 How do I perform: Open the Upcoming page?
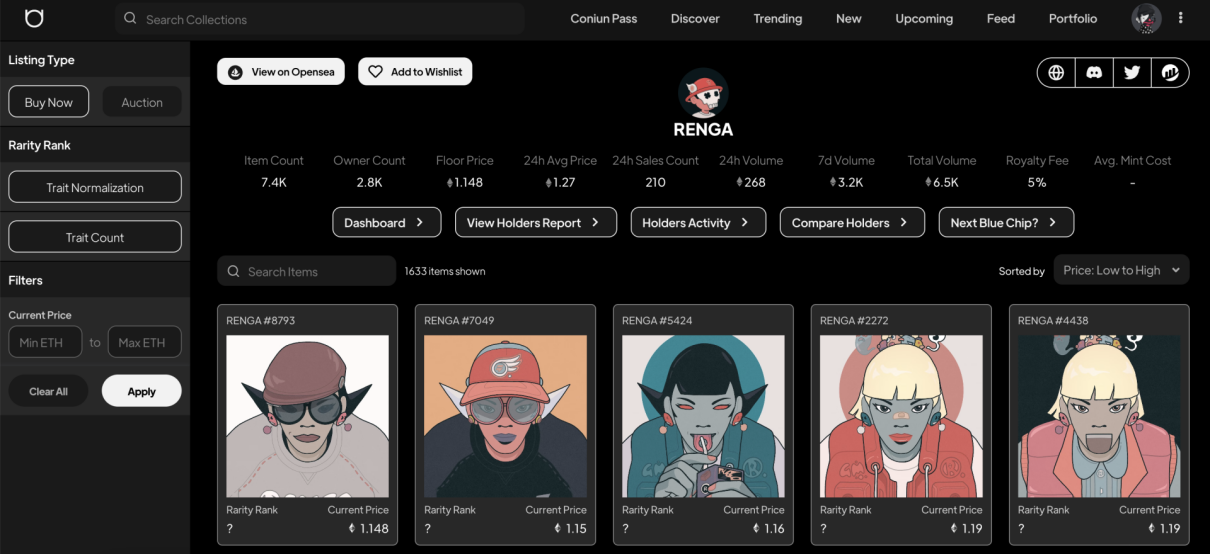pos(924,18)
